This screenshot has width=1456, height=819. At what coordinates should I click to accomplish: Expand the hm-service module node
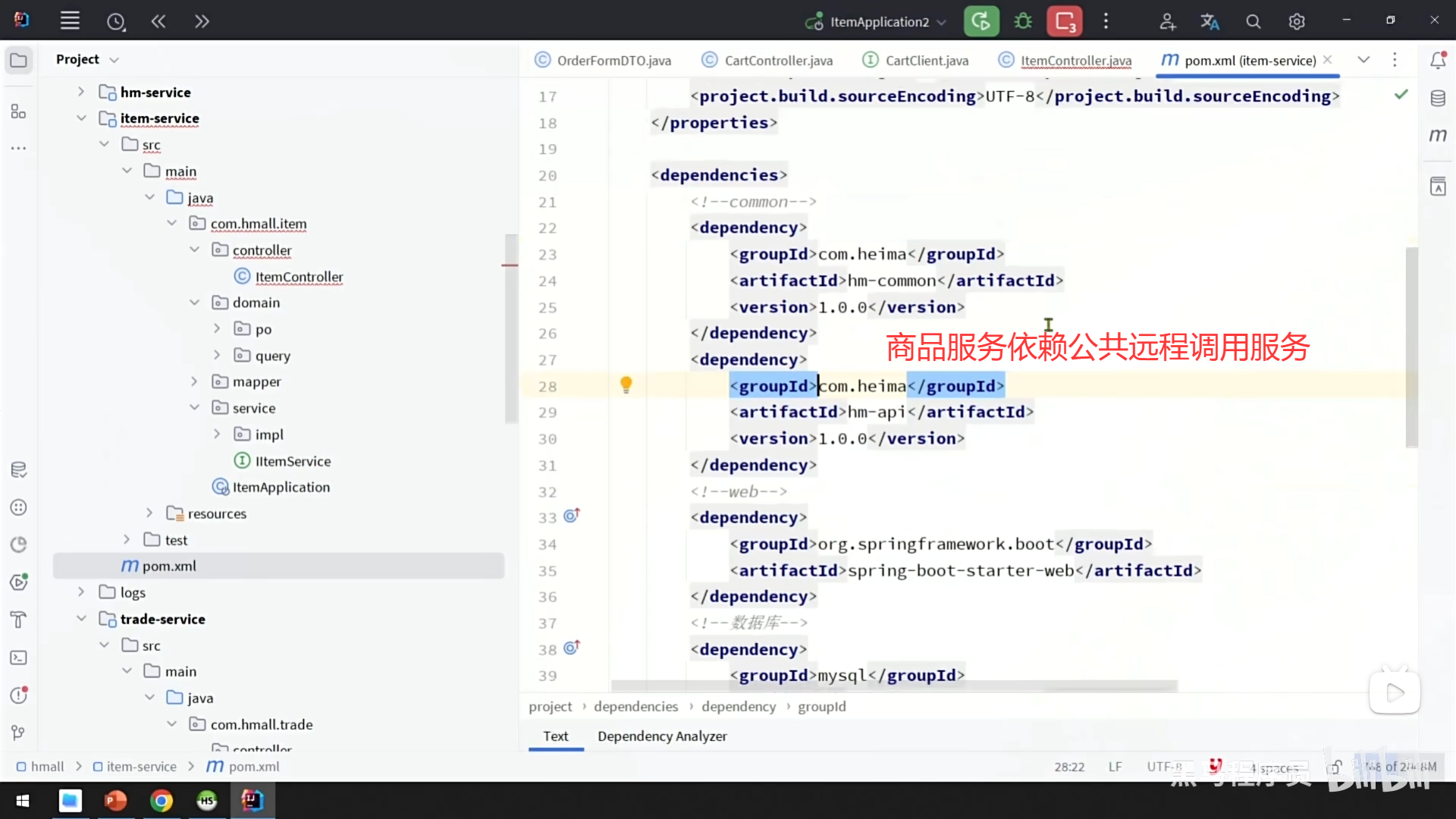(x=81, y=92)
